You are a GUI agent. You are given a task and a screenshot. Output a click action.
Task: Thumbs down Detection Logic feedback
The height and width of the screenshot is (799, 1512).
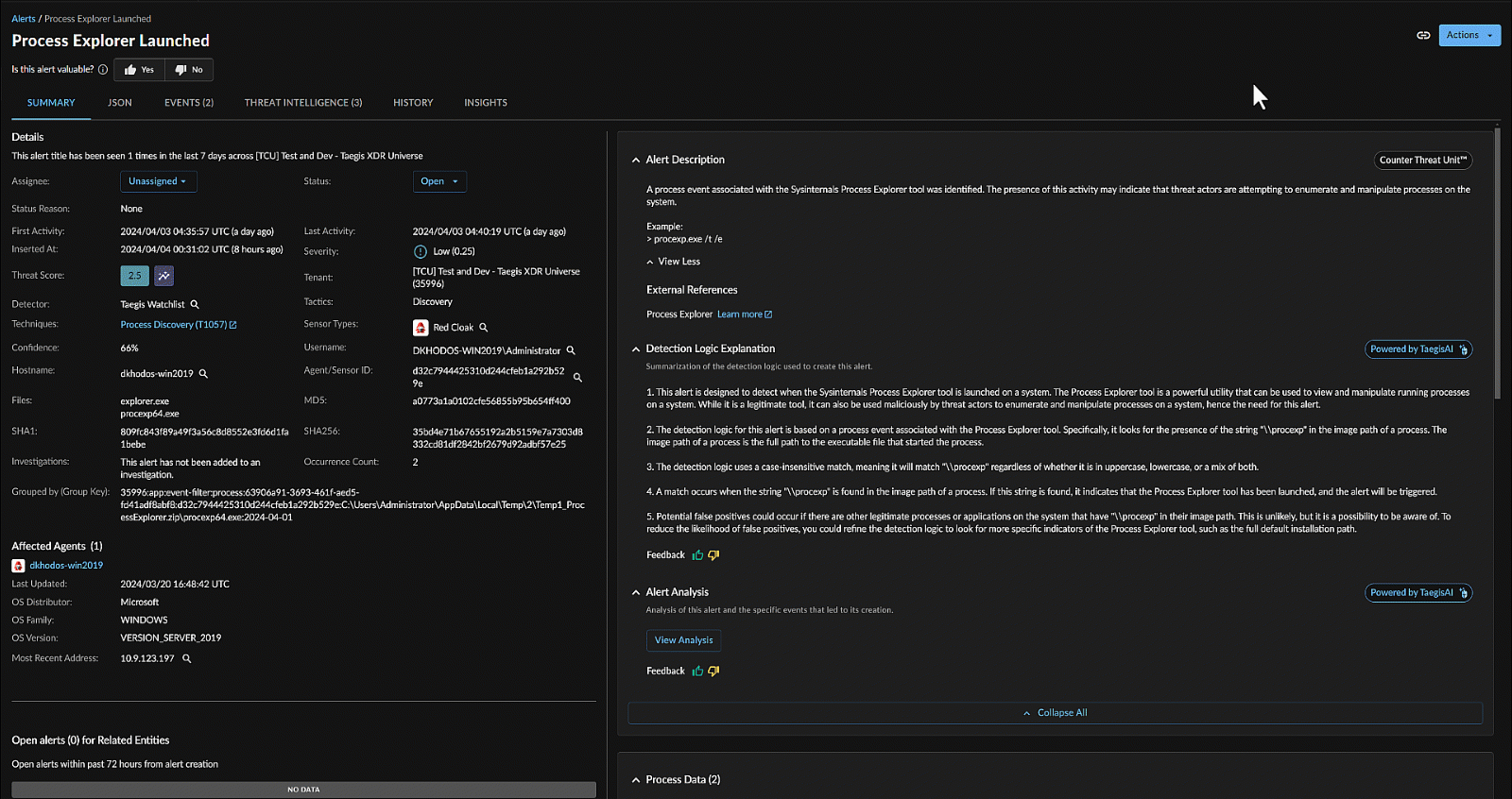click(713, 555)
